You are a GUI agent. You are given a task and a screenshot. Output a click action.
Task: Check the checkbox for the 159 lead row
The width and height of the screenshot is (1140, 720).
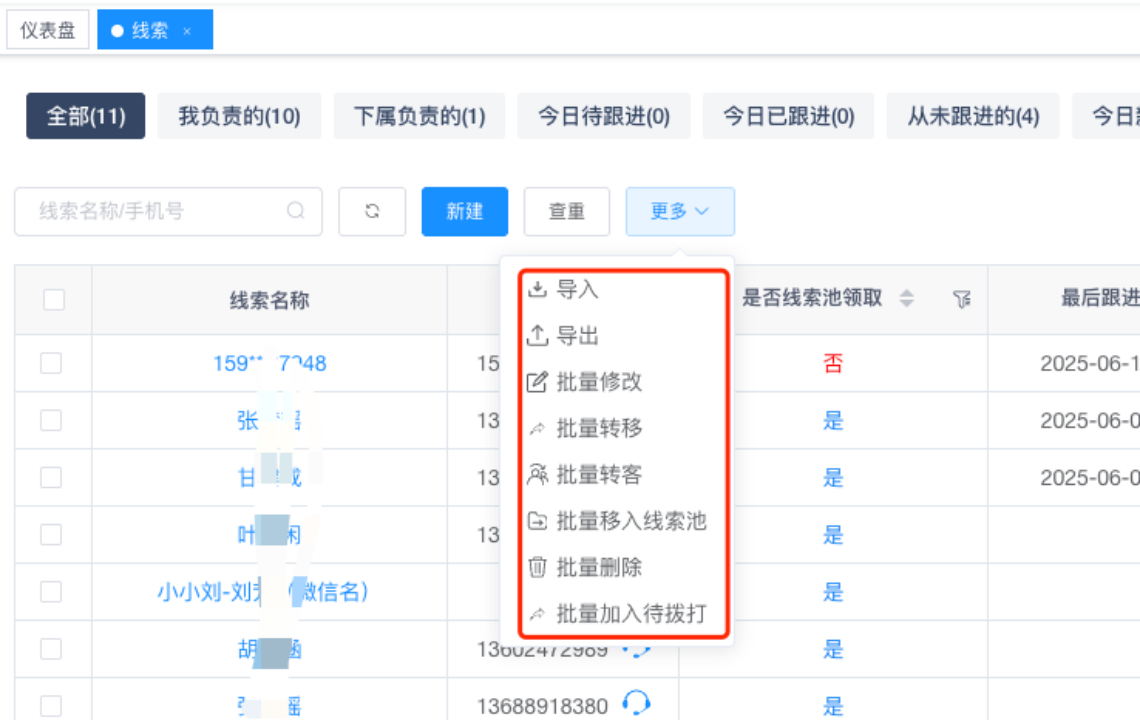point(51,364)
